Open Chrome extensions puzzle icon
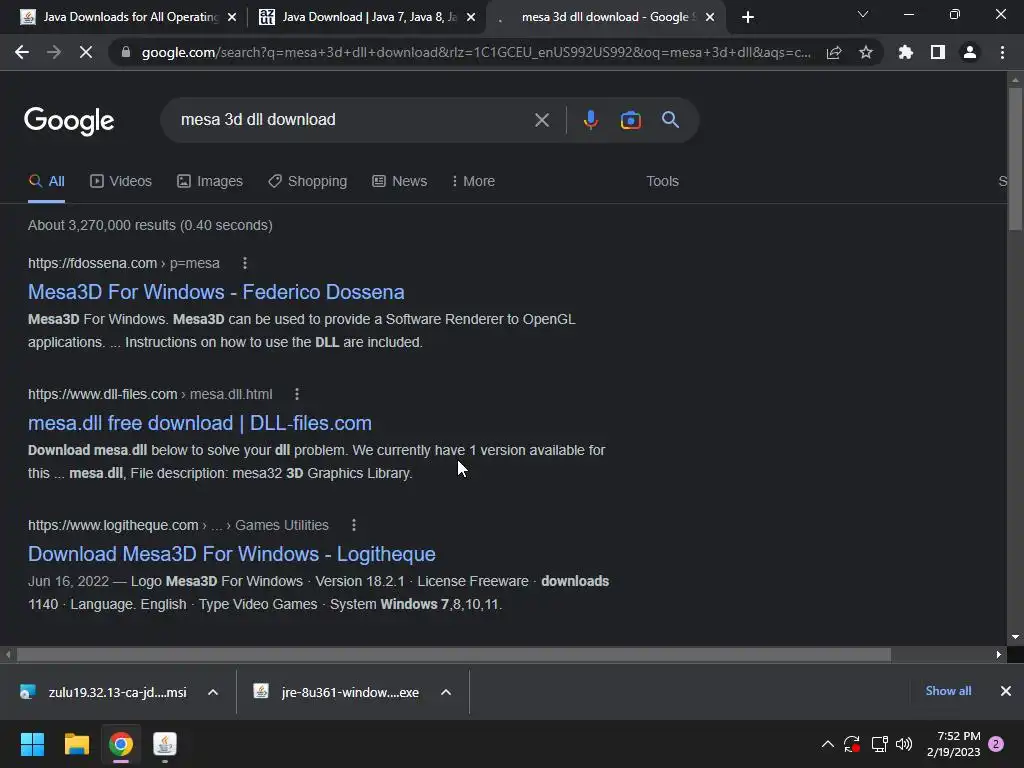This screenshot has height=768, width=1024. (x=905, y=52)
